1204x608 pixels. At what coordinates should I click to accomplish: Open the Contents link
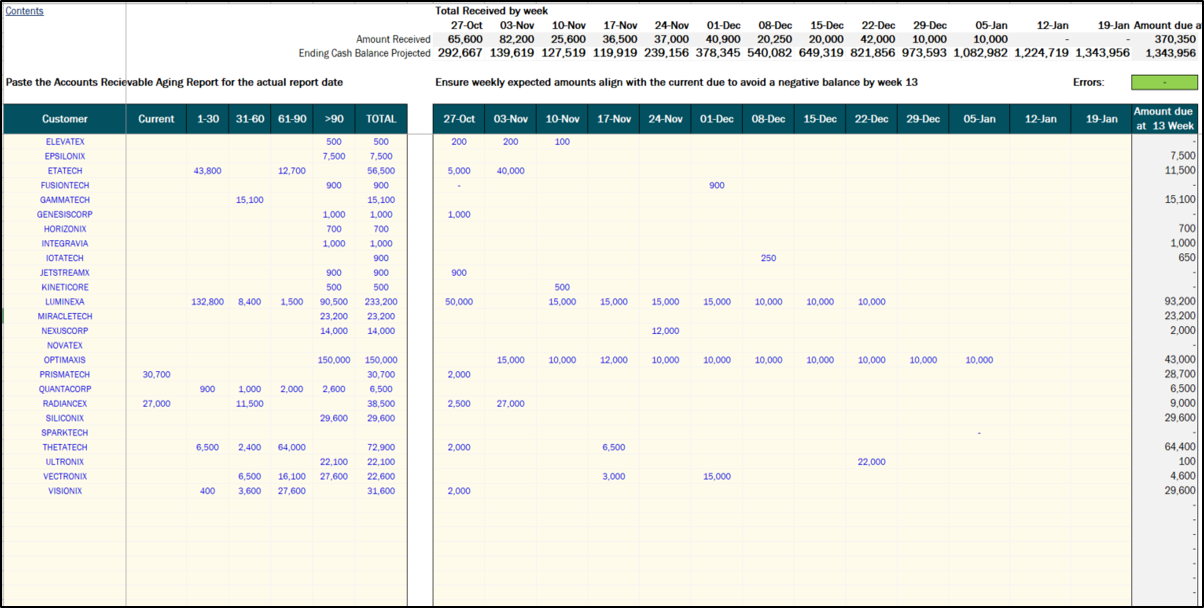click(x=24, y=11)
